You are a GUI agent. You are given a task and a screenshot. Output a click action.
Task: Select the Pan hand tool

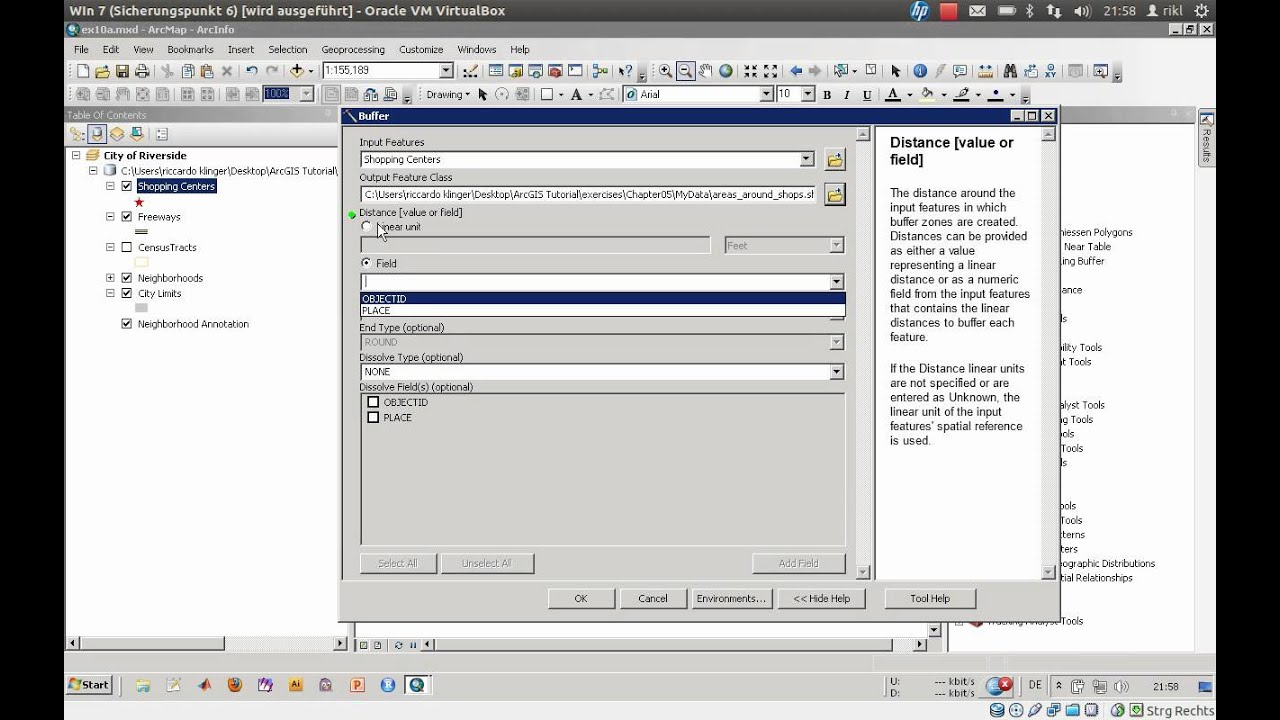pyautogui.click(x=705, y=71)
